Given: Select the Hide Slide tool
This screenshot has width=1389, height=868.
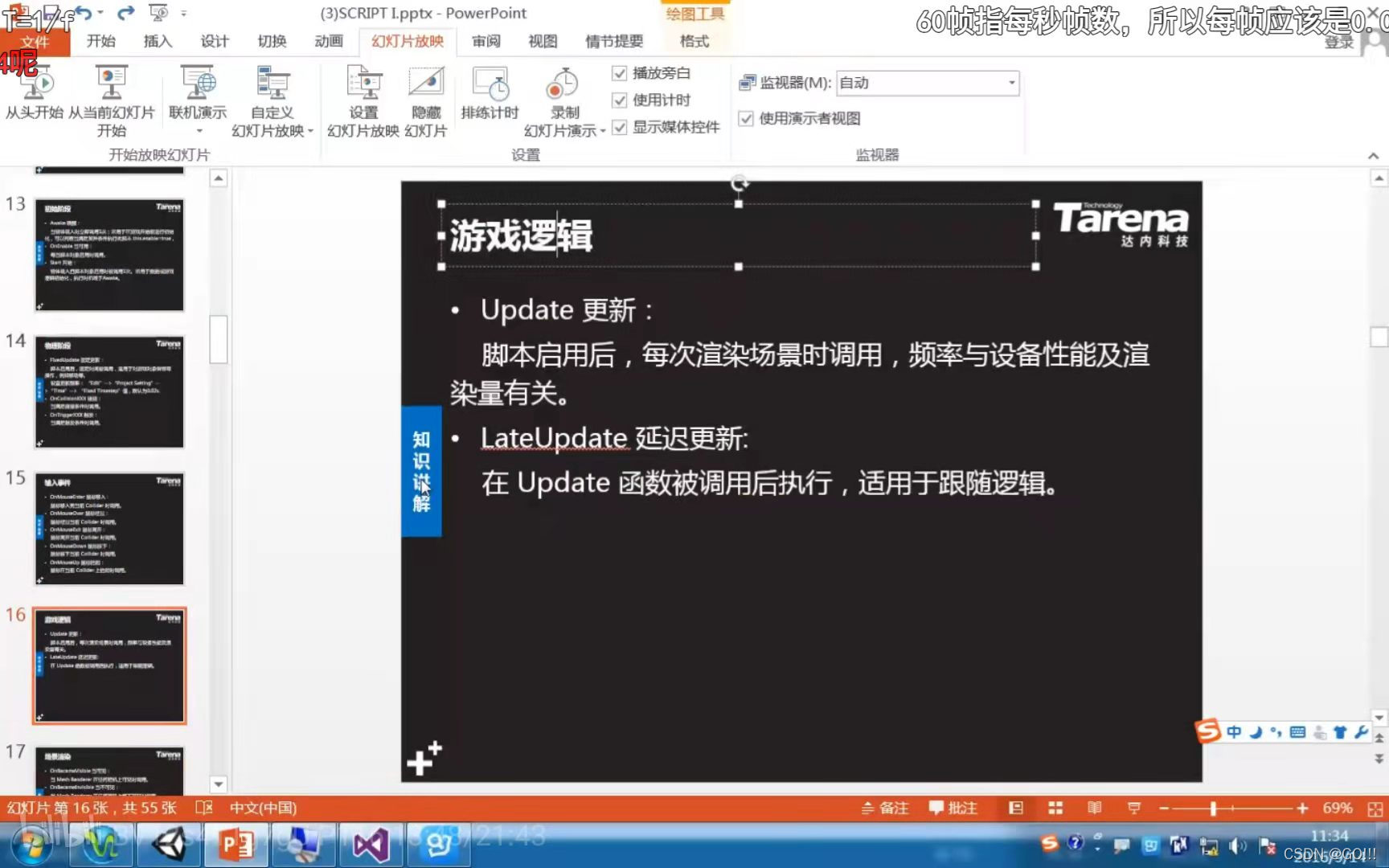Looking at the screenshot, I should pyautogui.click(x=425, y=96).
